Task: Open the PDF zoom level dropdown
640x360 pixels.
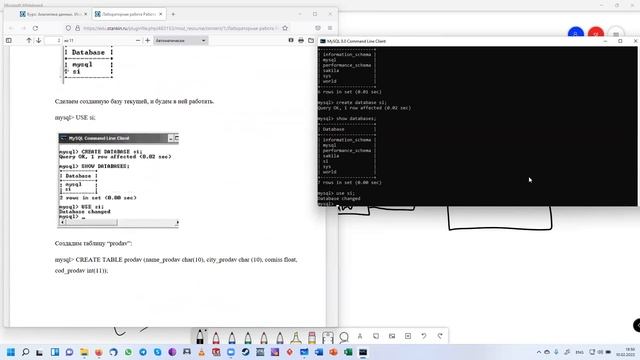Action: coord(180,40)
